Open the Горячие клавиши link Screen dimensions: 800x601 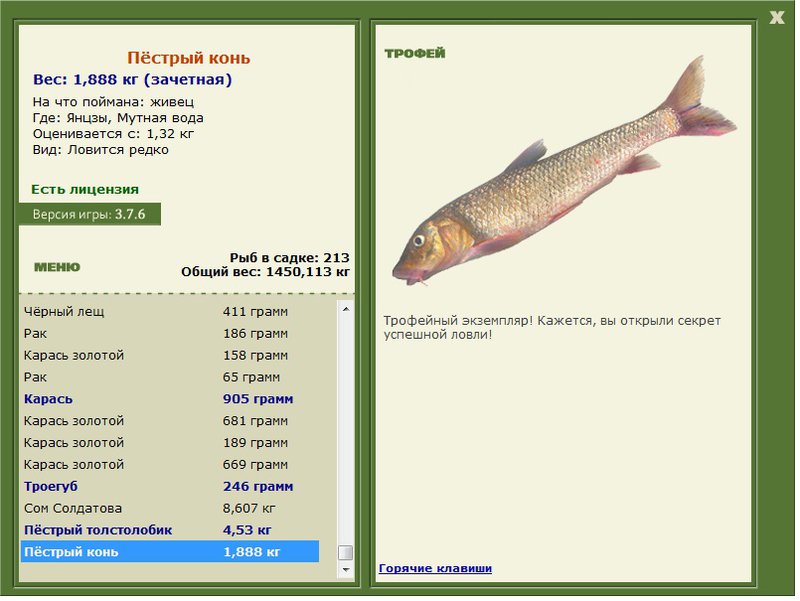[435, 568]
